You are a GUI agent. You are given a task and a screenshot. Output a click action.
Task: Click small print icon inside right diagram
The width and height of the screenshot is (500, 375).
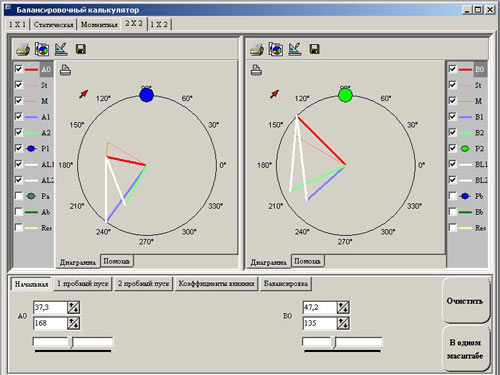click(x=256, y=70)
